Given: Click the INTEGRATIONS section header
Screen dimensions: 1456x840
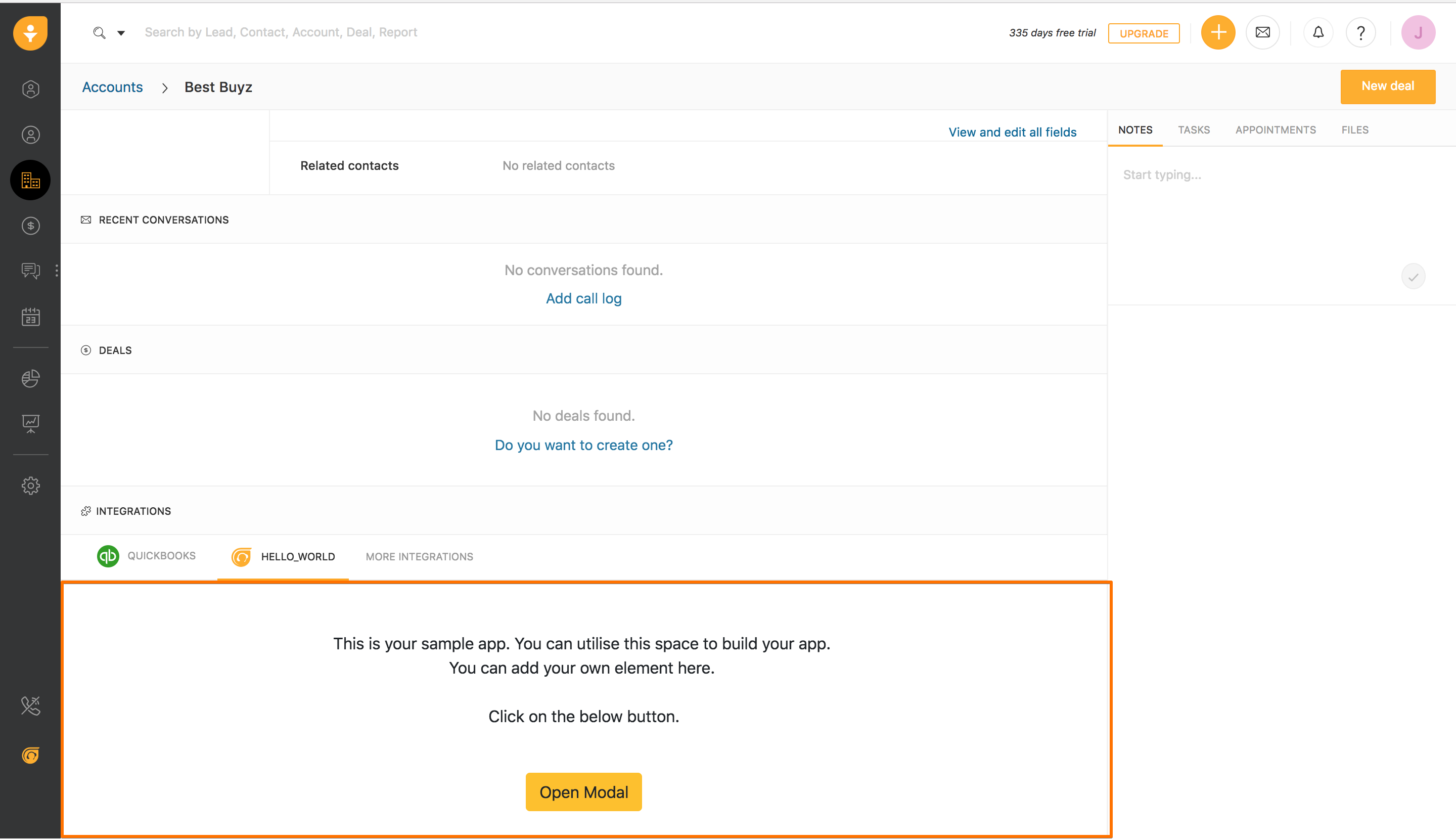Looking at the screenshot, I should [133, 511].
